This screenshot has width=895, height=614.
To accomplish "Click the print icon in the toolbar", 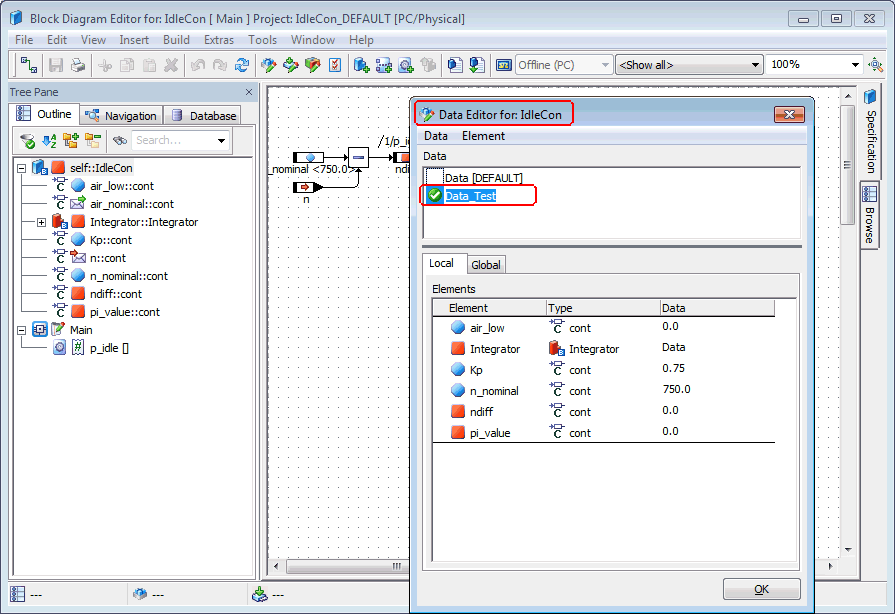I will coord(78,65).
